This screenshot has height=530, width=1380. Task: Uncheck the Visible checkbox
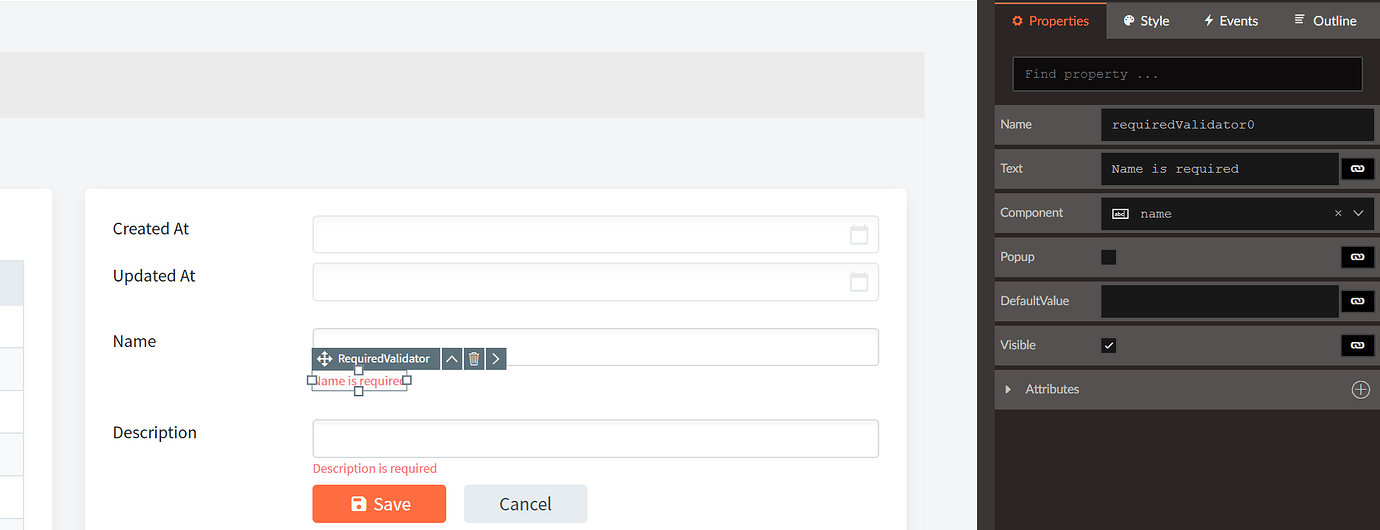[1108, 345]
